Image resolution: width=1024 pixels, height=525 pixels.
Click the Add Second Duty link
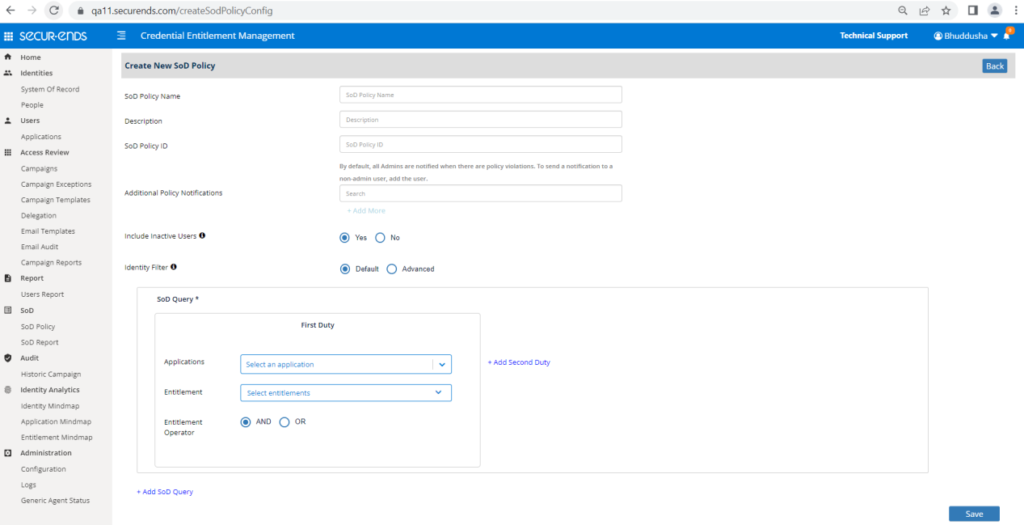pyautogui.click(x=519, y=362)
